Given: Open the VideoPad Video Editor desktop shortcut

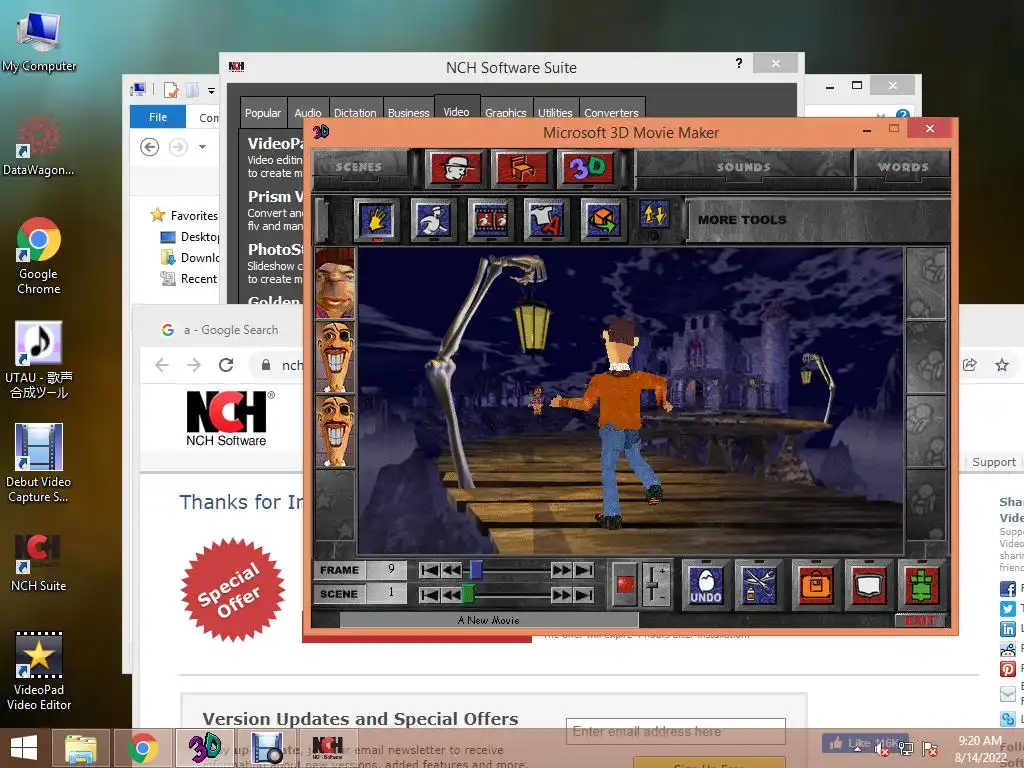Looking at the screenshot, I should tap(39, 671).
